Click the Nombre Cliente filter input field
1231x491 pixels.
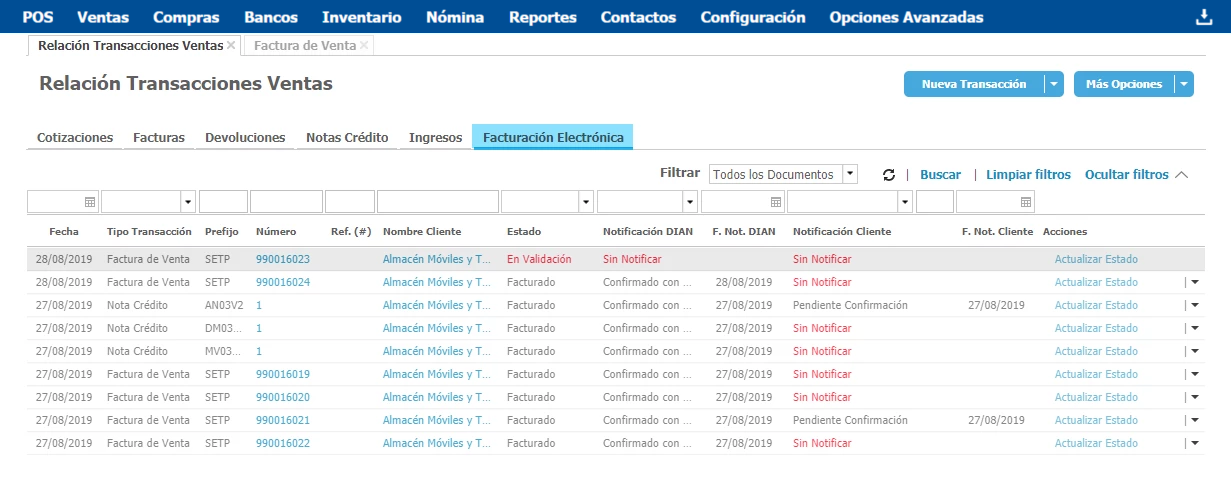pos(437,202)
